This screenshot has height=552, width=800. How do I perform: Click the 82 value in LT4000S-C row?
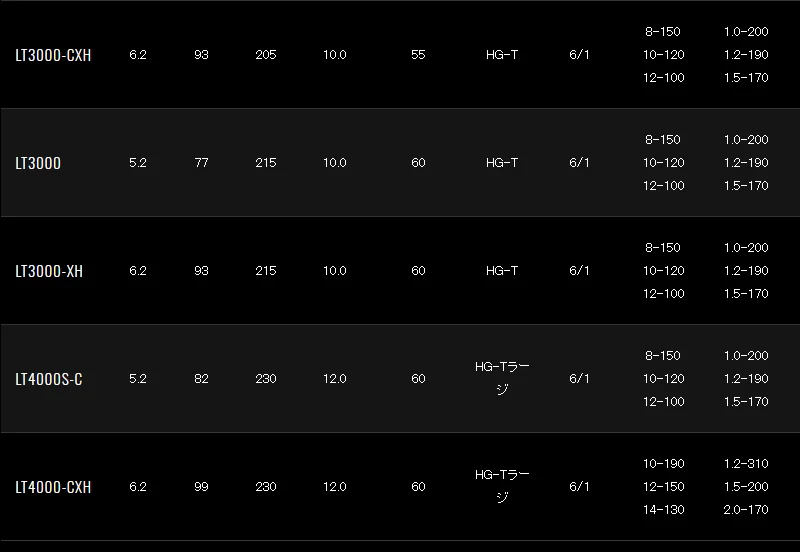point(202,379)
